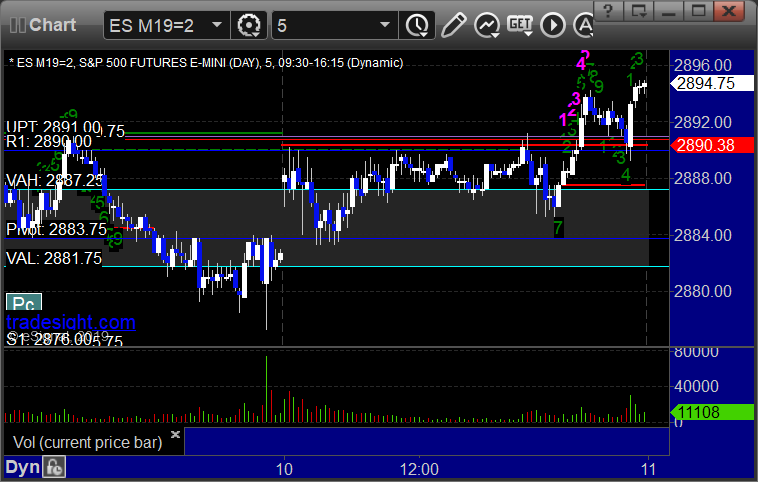
Task: Click the R1: 2890.00 level label
Action: coord(48,142)
